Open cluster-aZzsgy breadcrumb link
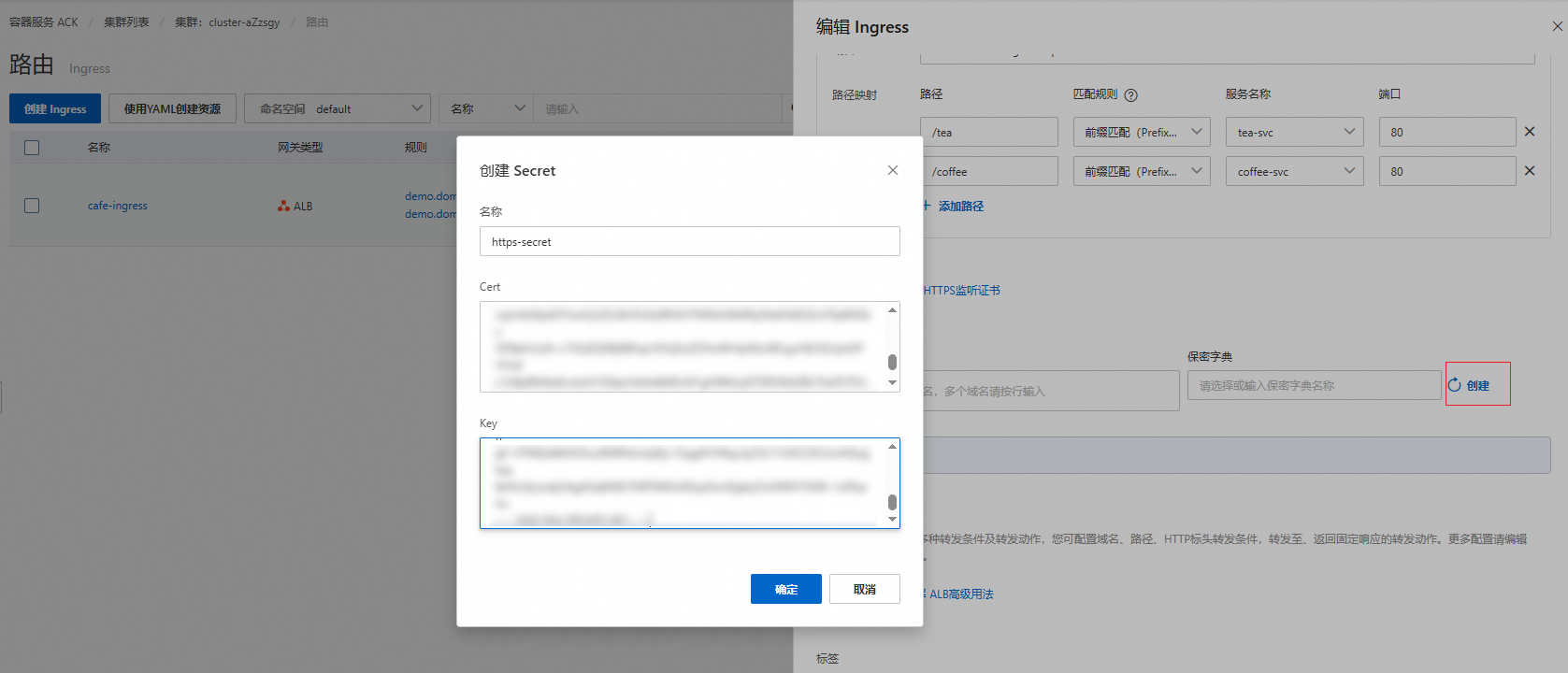The width and height of the screenshot is (1568, 673). pos(227,21)
